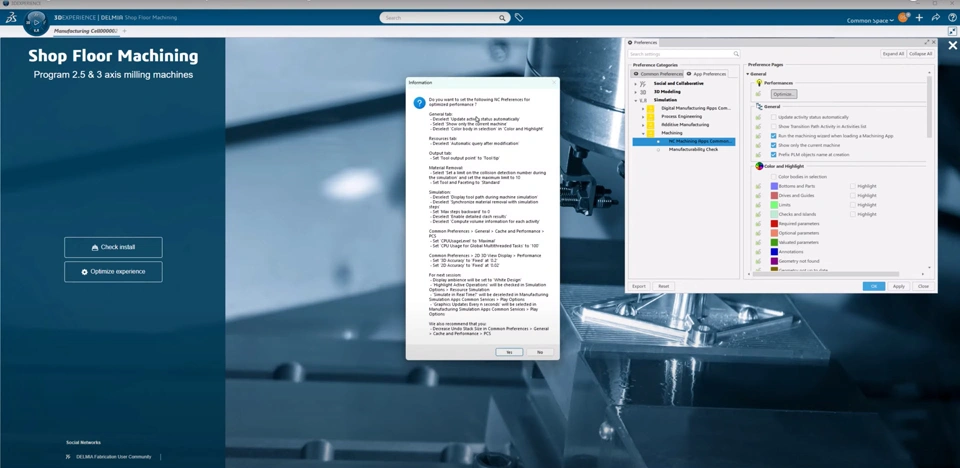The width and height of the screenshot is (960, 468).
Task: Click the lock icon beside Required parameters
Action: tap(758, 224)
